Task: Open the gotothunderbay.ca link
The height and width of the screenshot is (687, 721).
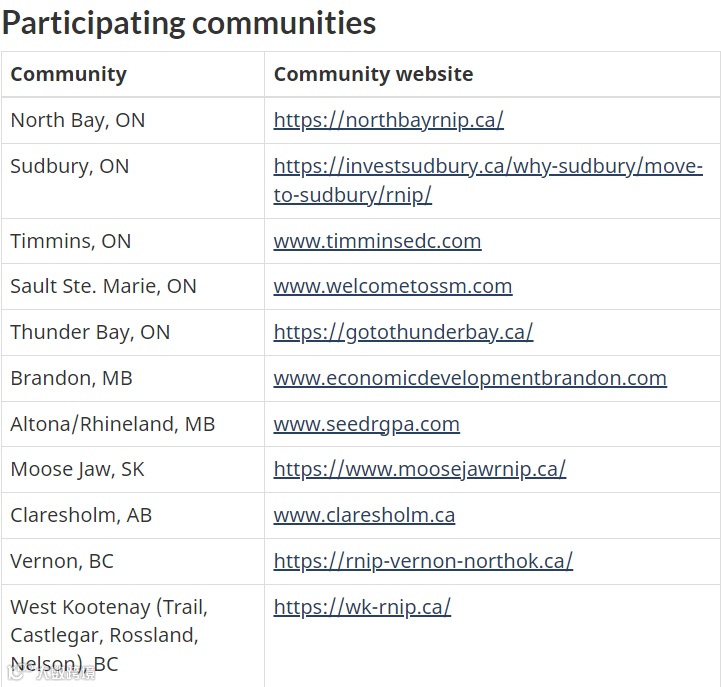Action: click(403, 332)
